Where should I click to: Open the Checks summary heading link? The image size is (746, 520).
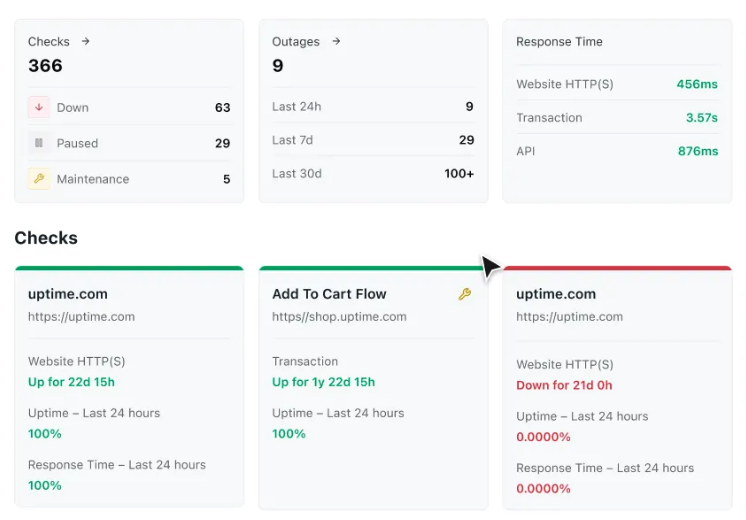49,42
